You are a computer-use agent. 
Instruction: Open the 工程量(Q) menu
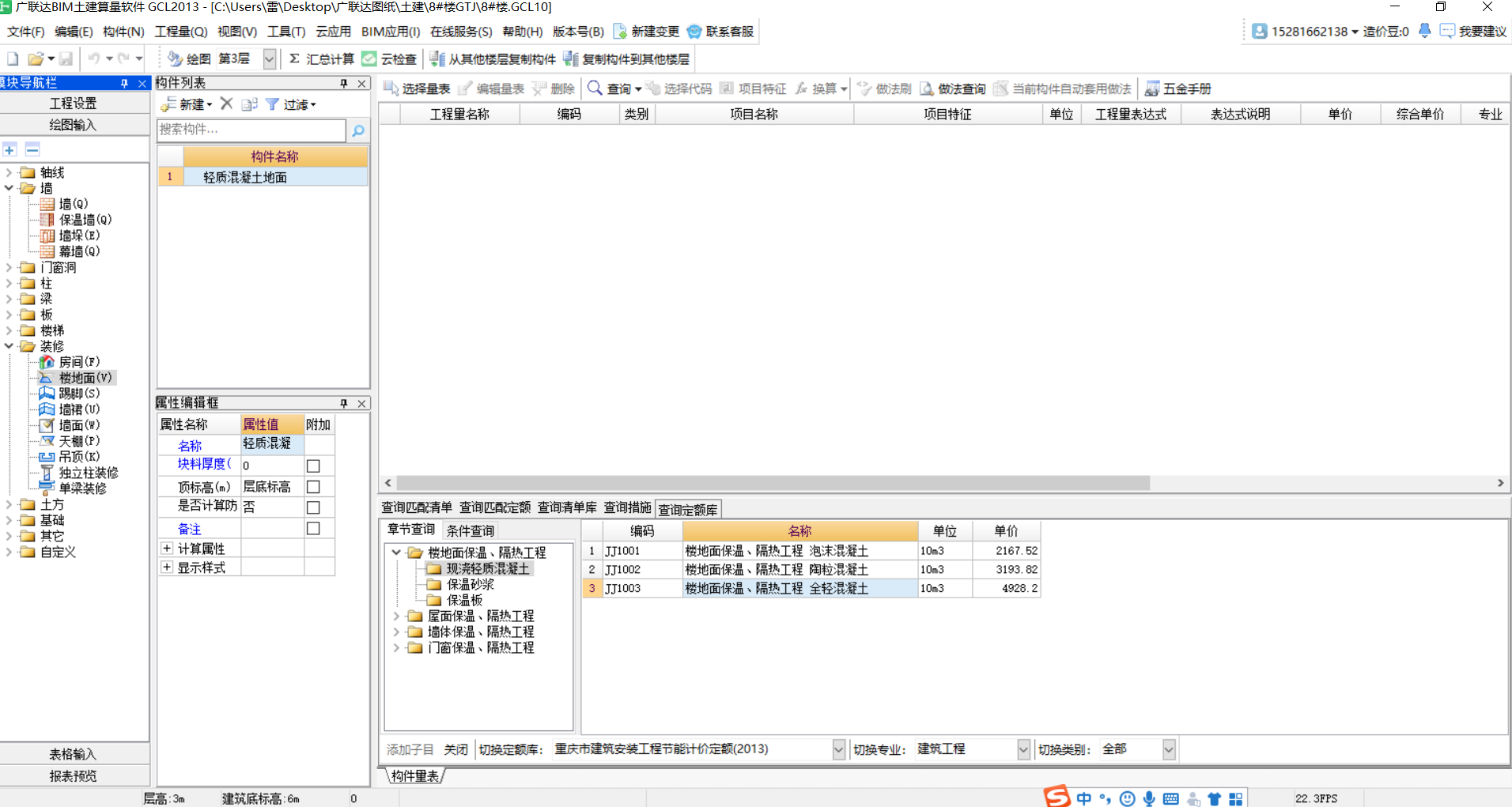tap(181, 32)
